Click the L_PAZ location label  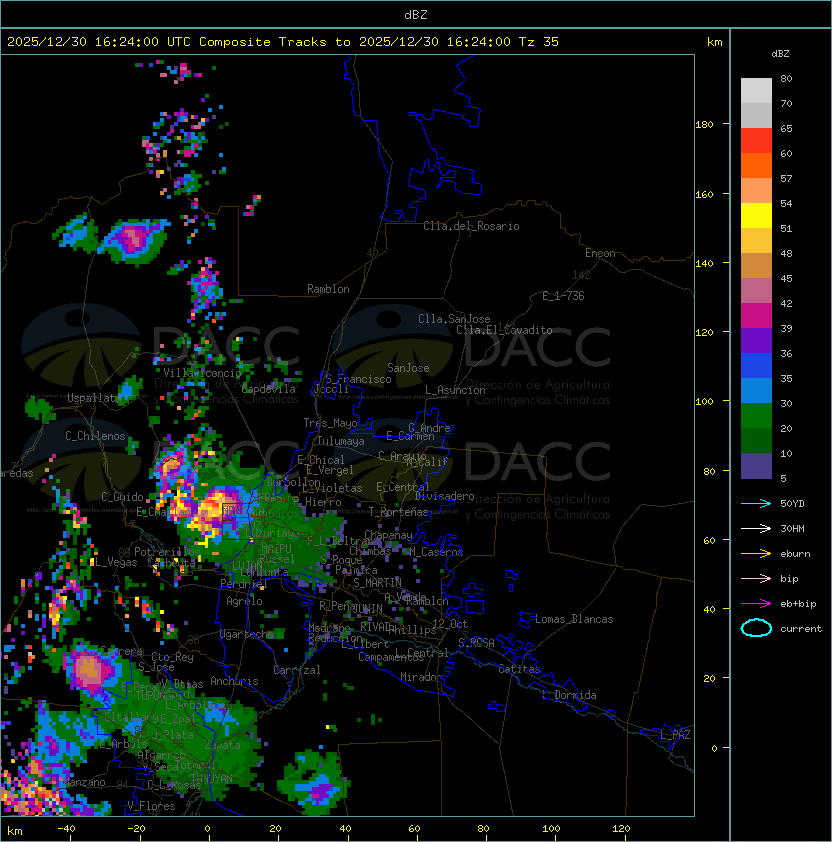point(675,735)
